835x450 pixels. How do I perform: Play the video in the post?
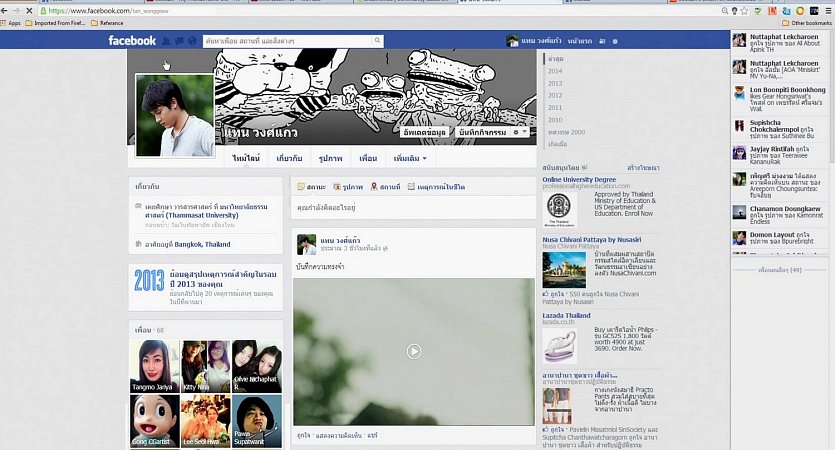tap(413, 351)
